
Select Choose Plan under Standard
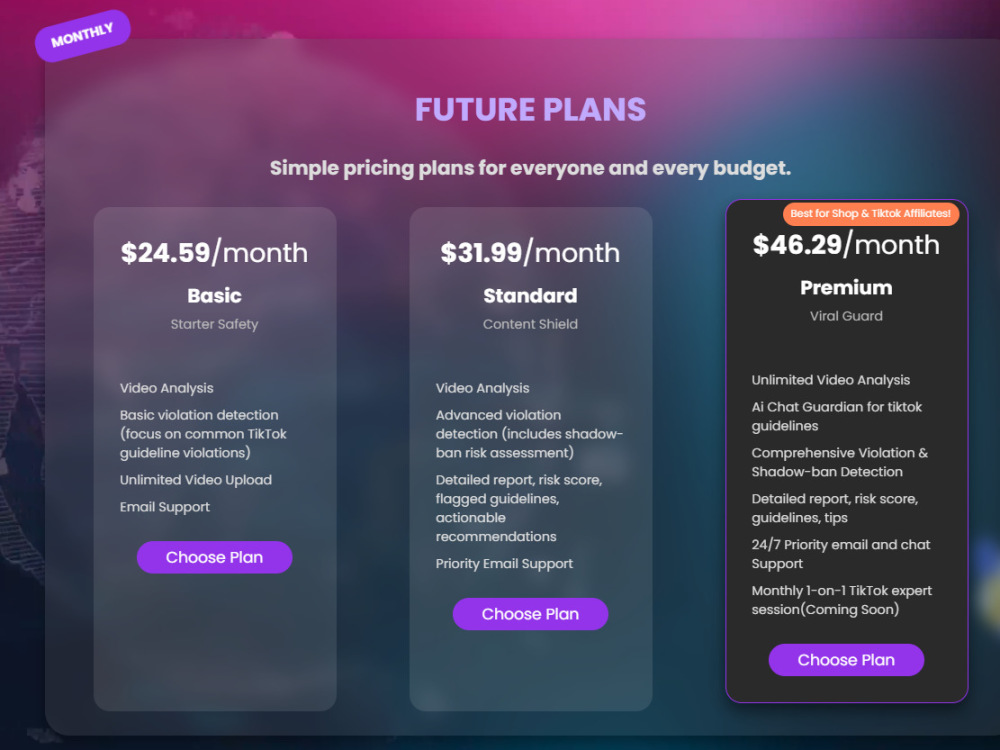coord(530,614)
